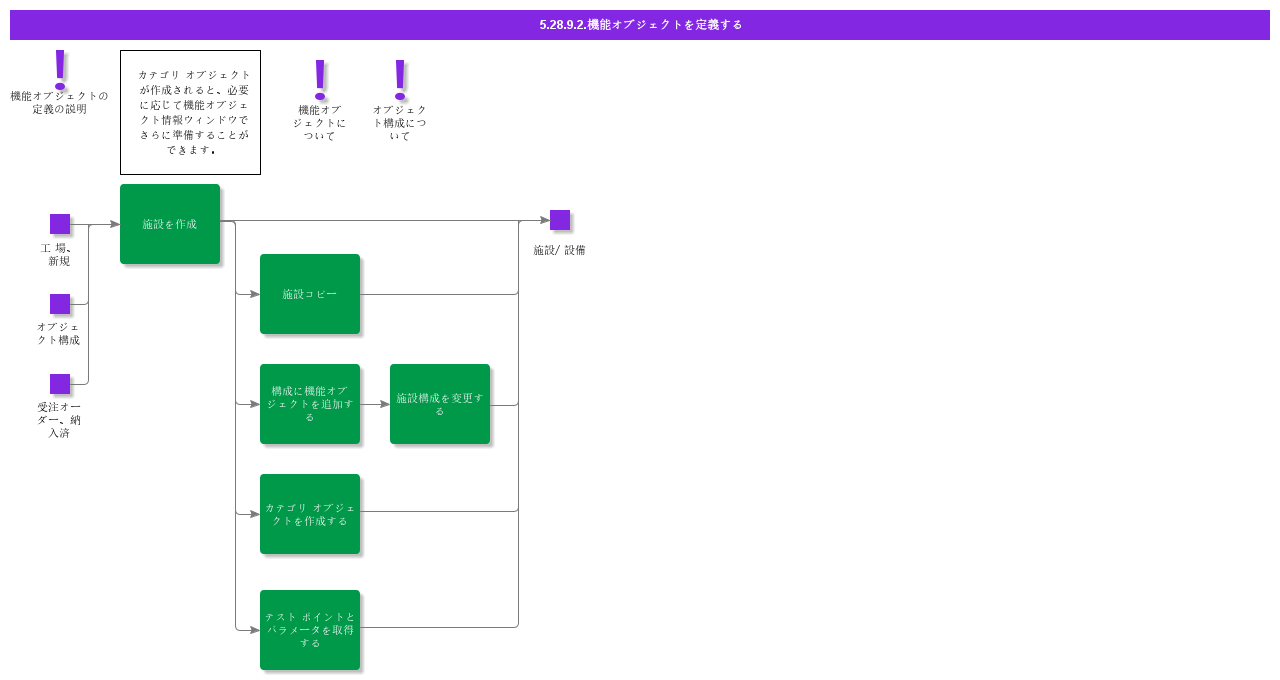The height and width of the screenshot is (680, 1280).
Task: Click the 施設構成を変更する process box
Action: (x=440, y=404)
